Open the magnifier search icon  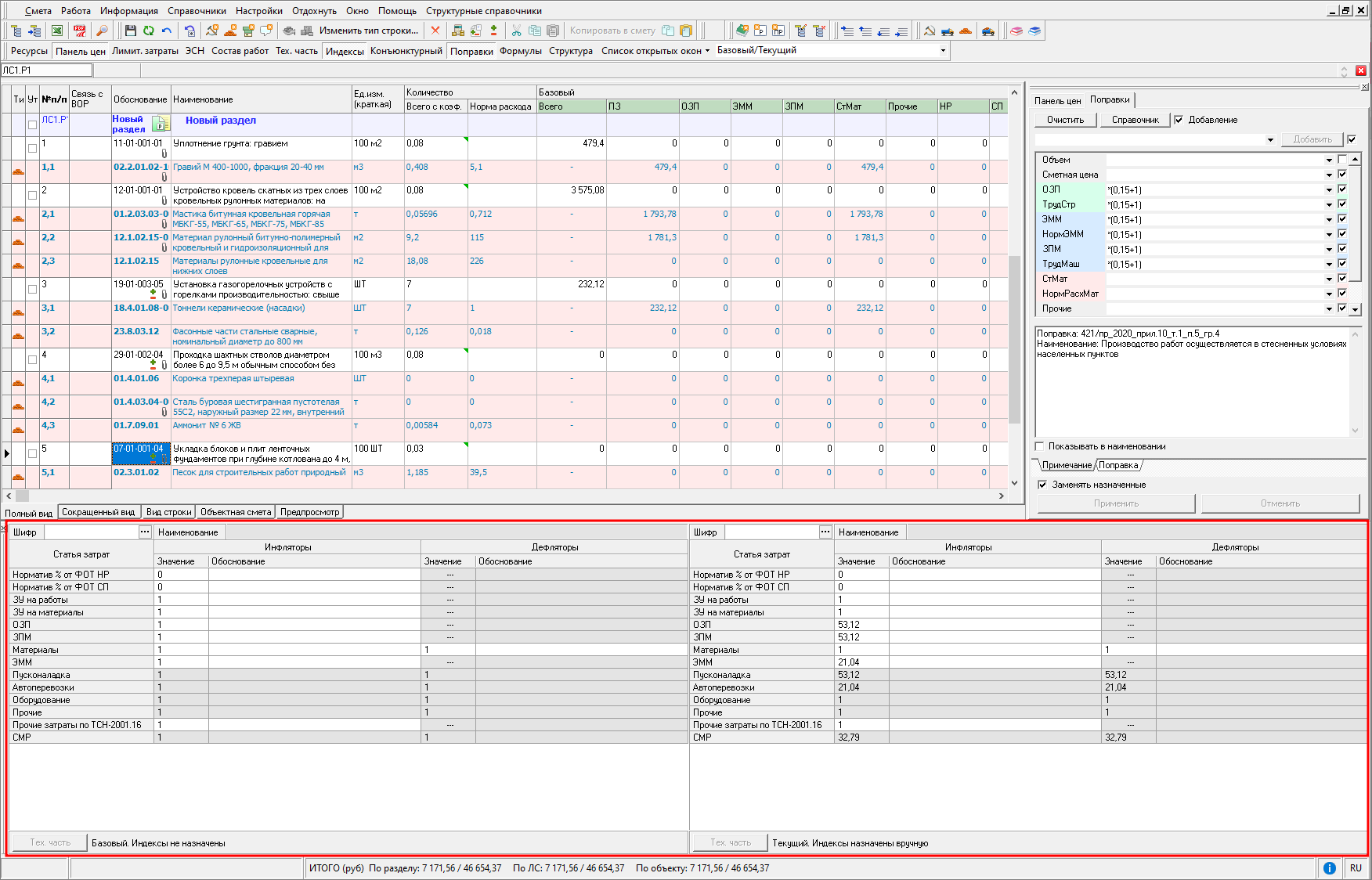pos(102,31)
